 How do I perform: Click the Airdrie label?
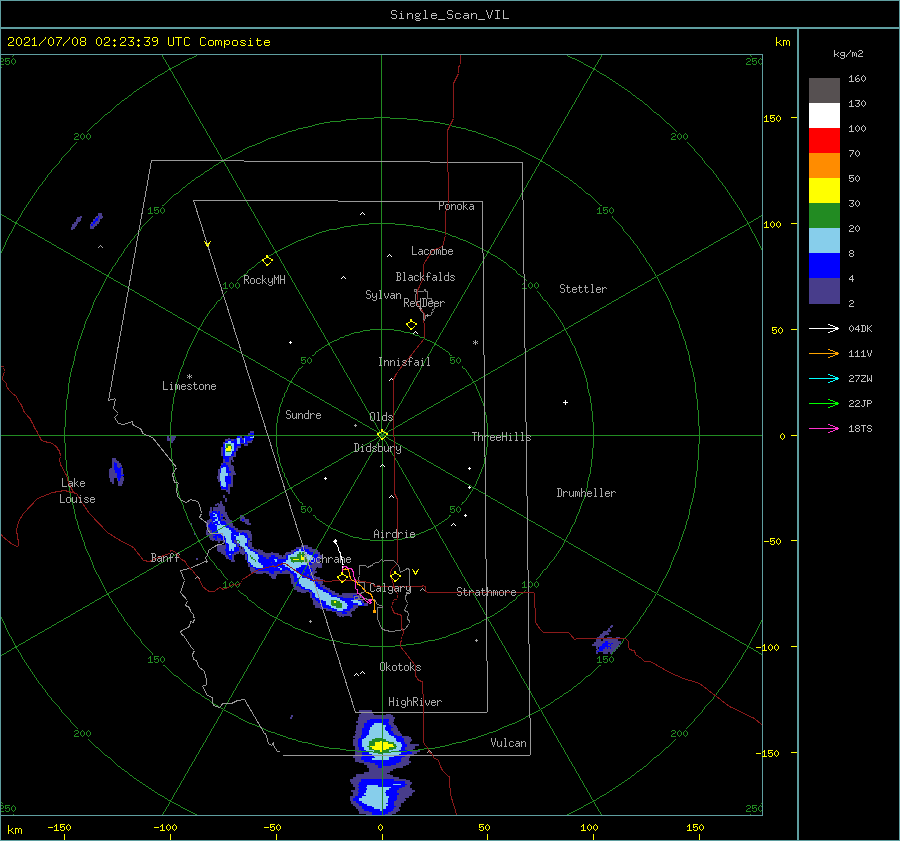[x=394, y=534]
